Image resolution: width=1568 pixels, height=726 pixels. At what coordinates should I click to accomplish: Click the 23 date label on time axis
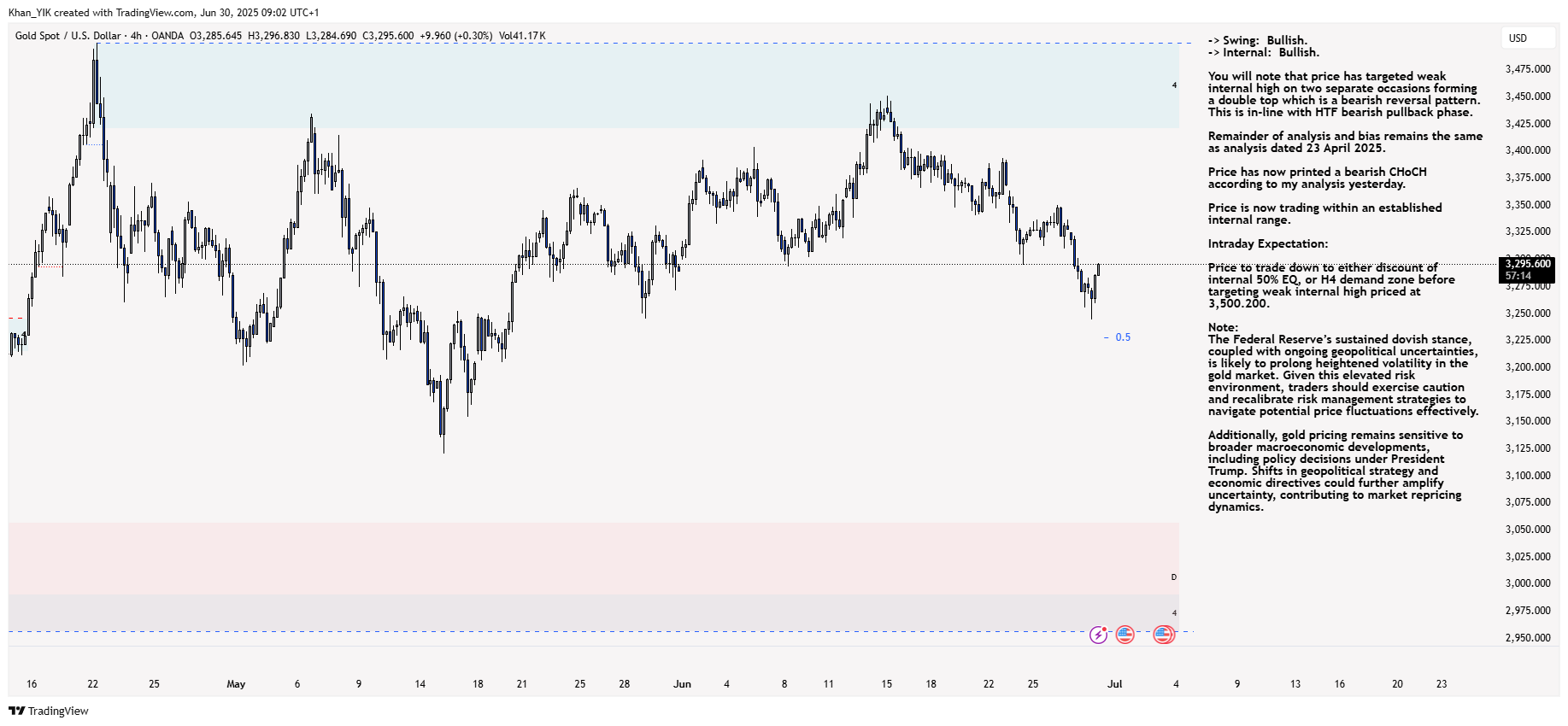pos(1442,683)
